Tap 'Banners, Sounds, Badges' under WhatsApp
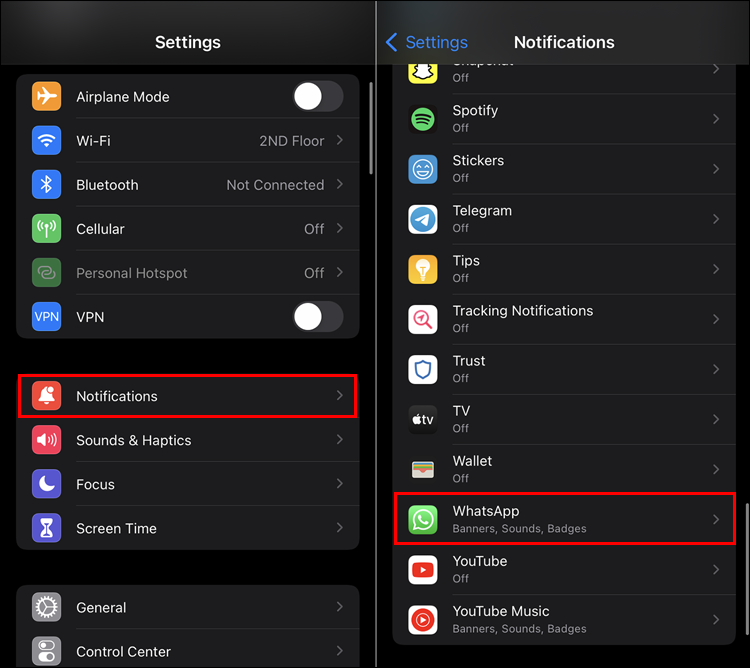This screenshot has height=668, width=750. [x=519, y=528]
